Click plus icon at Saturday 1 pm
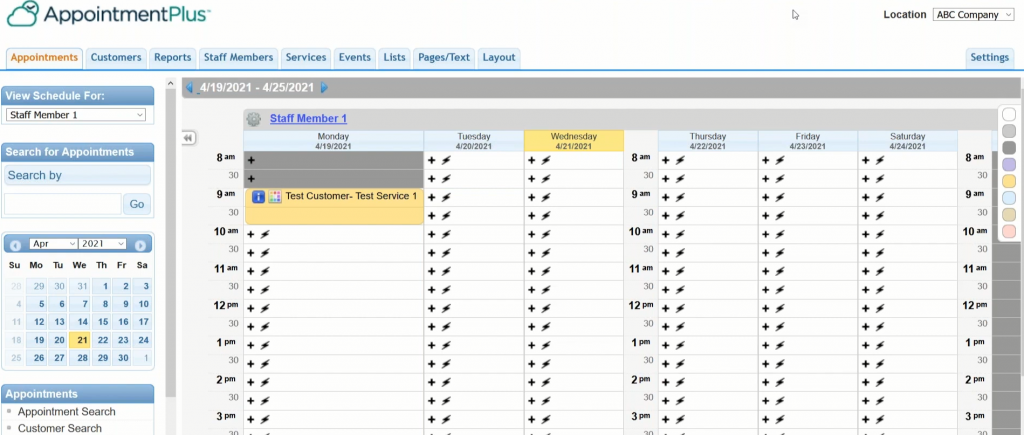Screen dimensions: 1024x435 coord(865,345)
